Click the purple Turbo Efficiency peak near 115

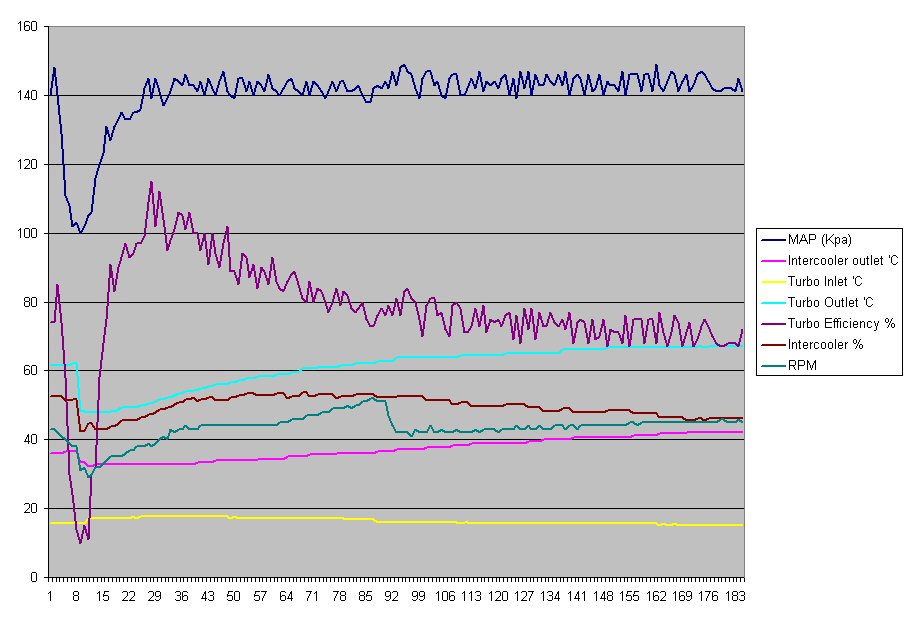pos(151,183)
